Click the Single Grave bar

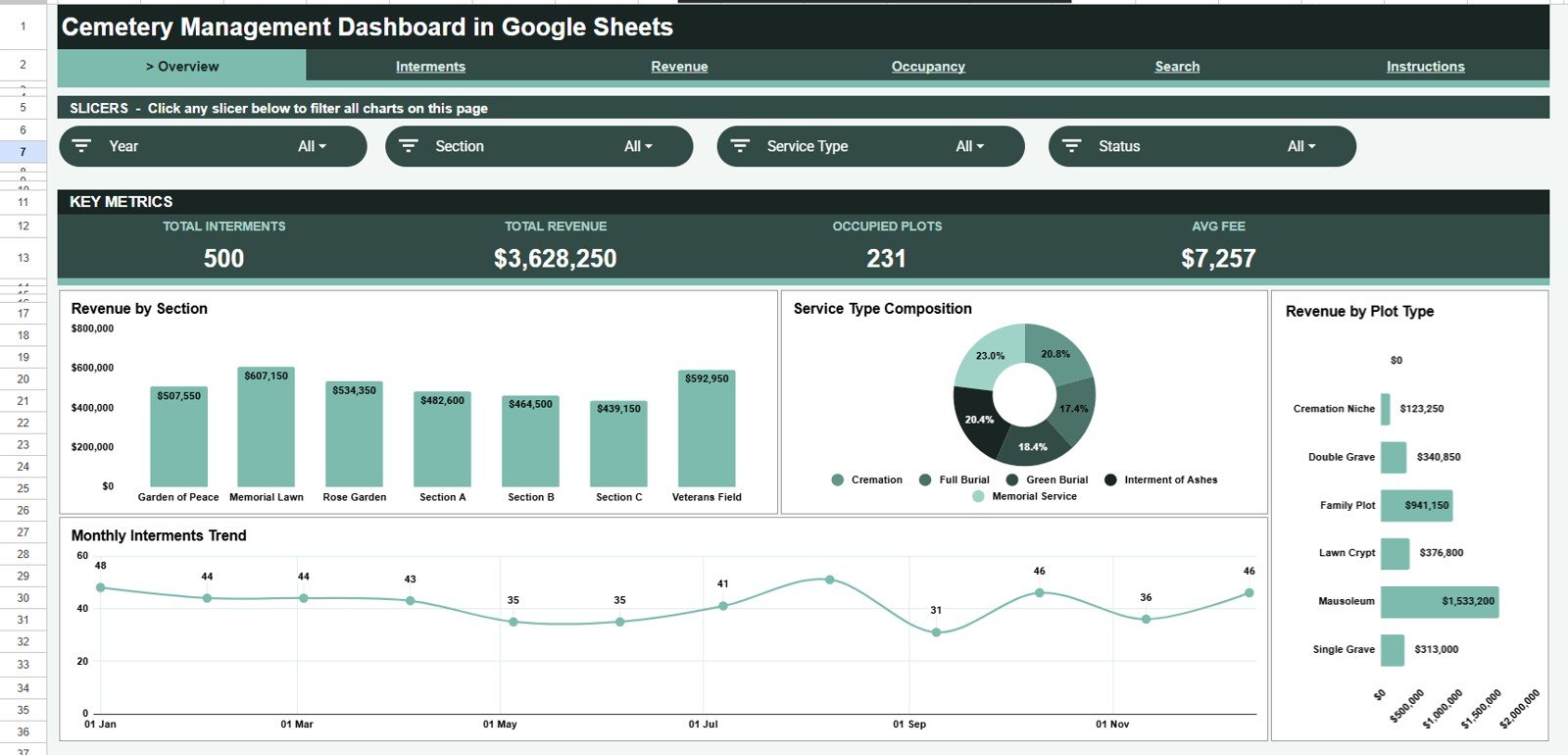pyautogui.click(x=1393, y=649)
